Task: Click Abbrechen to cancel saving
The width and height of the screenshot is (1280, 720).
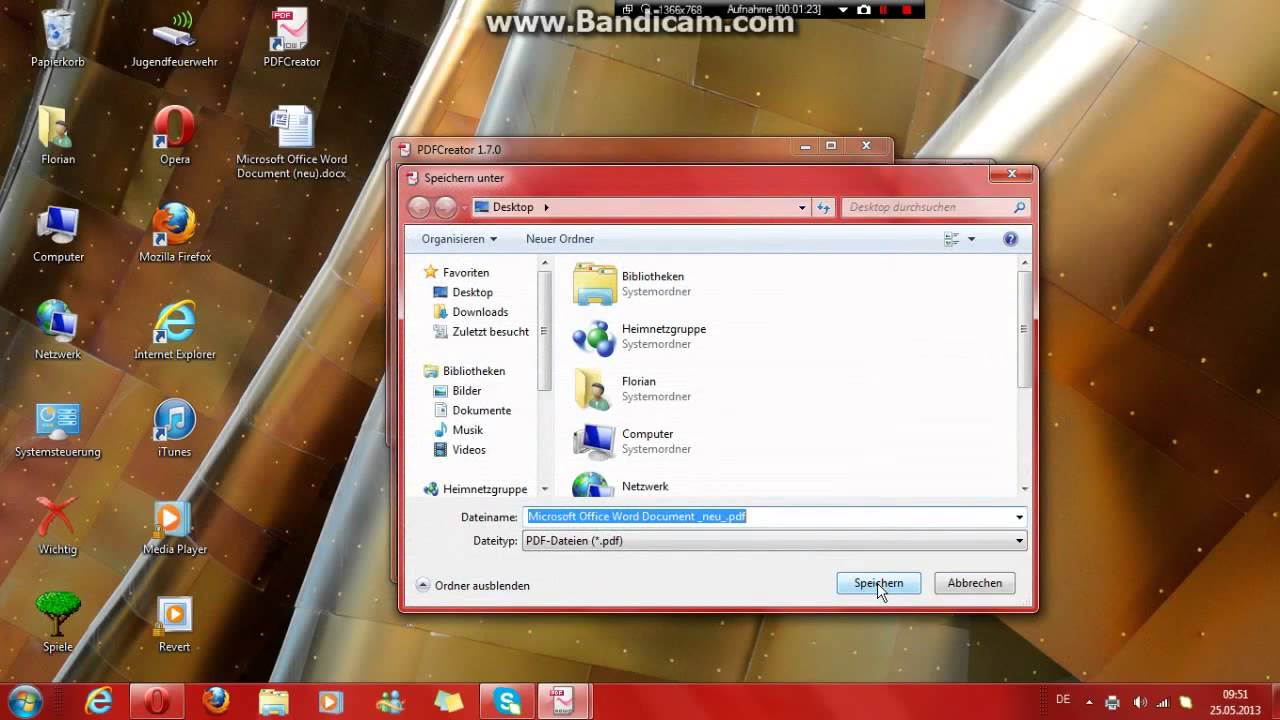Action: [974, 583]
